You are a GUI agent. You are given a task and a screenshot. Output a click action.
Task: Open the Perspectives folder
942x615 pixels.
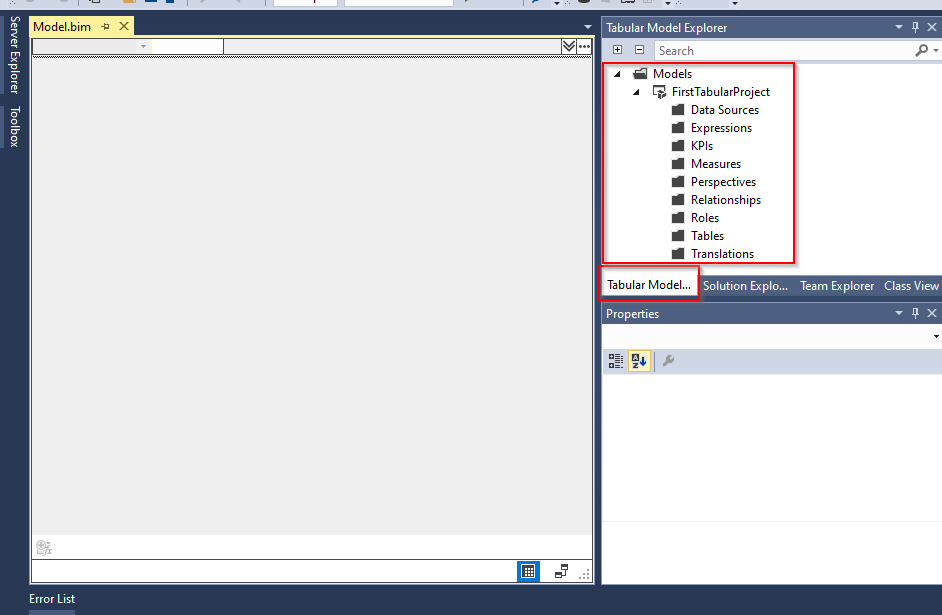pyautogui.click(x=723, y=182)
